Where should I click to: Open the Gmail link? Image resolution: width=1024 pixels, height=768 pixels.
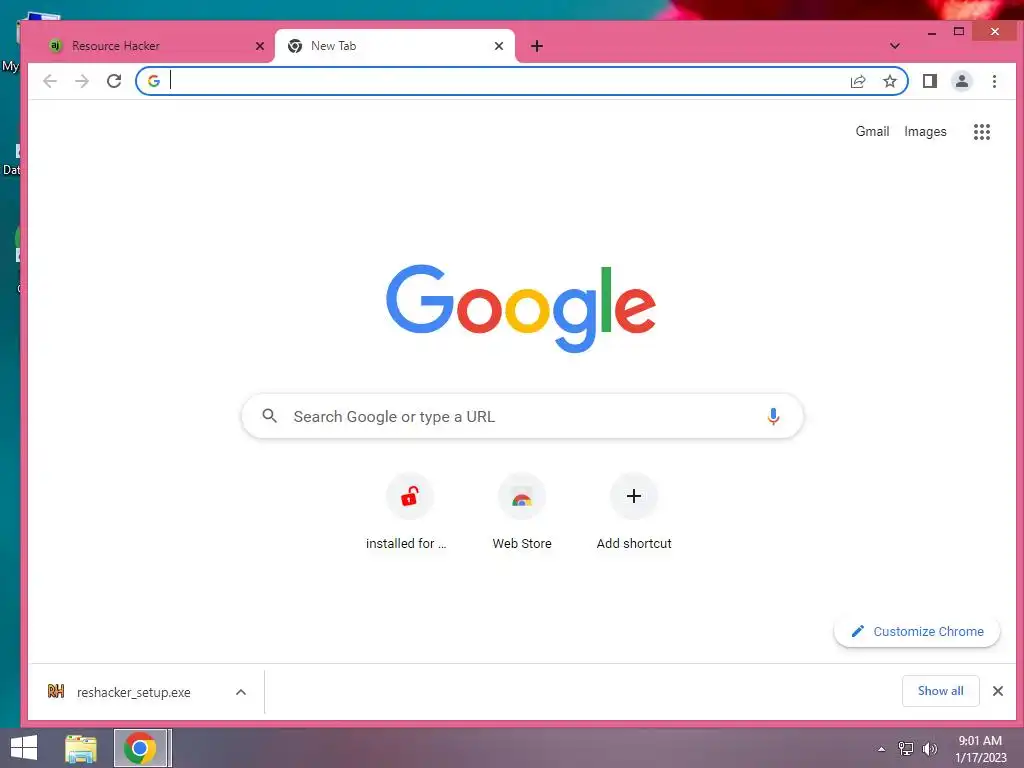click(x=872, y=131)
